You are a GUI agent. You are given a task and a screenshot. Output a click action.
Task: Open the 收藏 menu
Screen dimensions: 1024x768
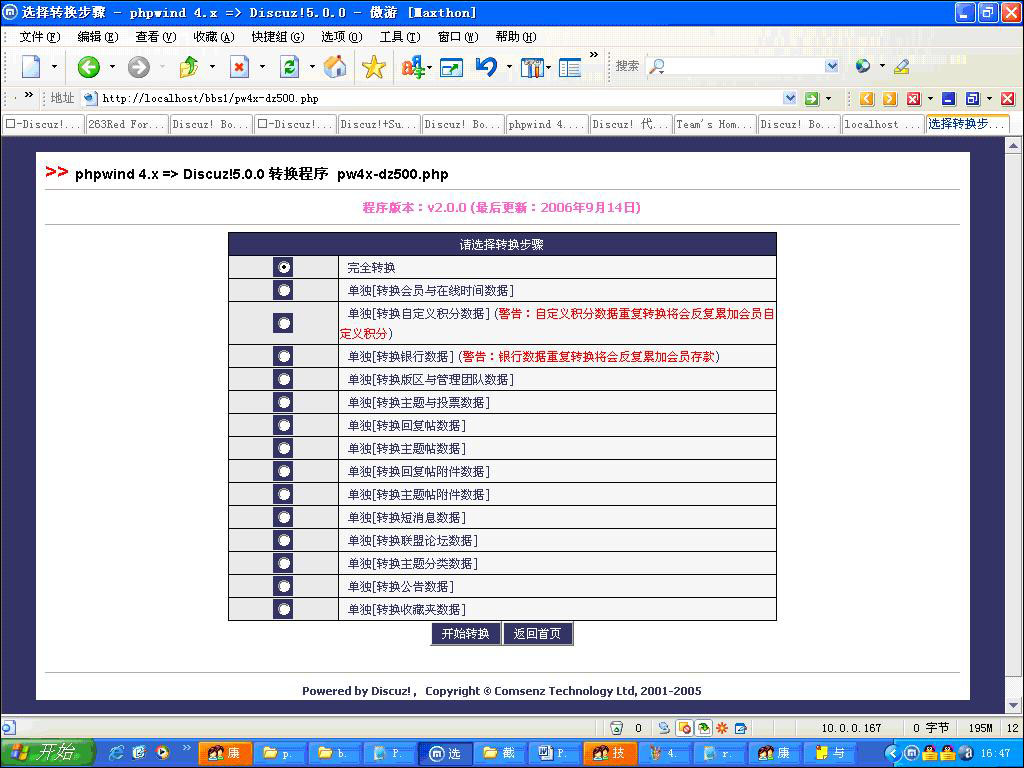pyautogui.click(x=214, y=37)
